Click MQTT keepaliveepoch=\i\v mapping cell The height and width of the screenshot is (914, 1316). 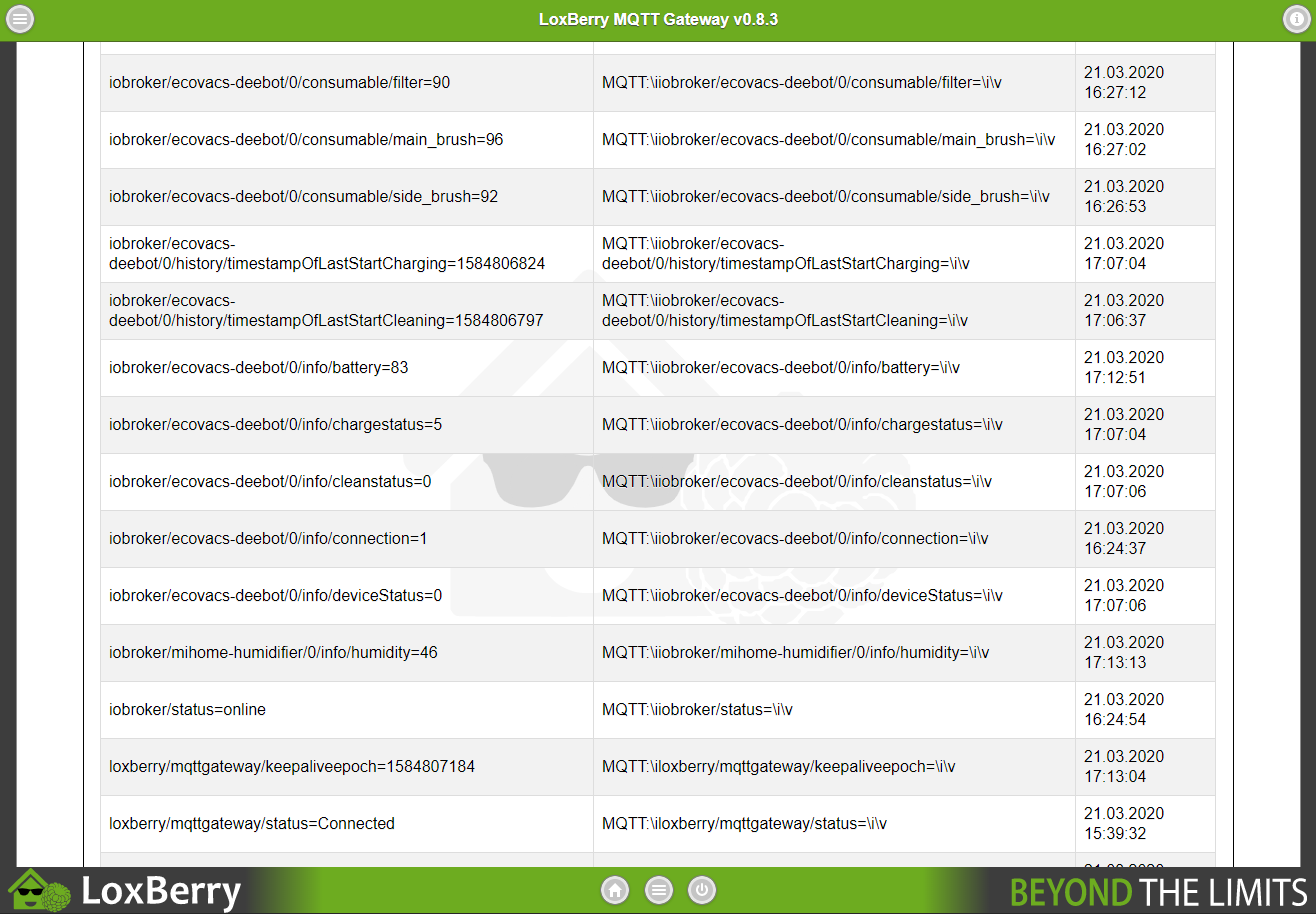tap(834, 767)
